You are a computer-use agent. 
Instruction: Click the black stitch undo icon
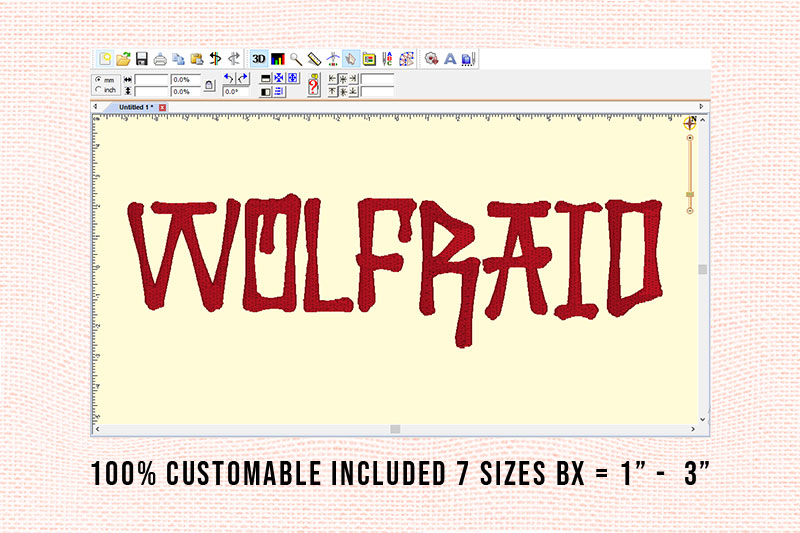tap(215, 59)
